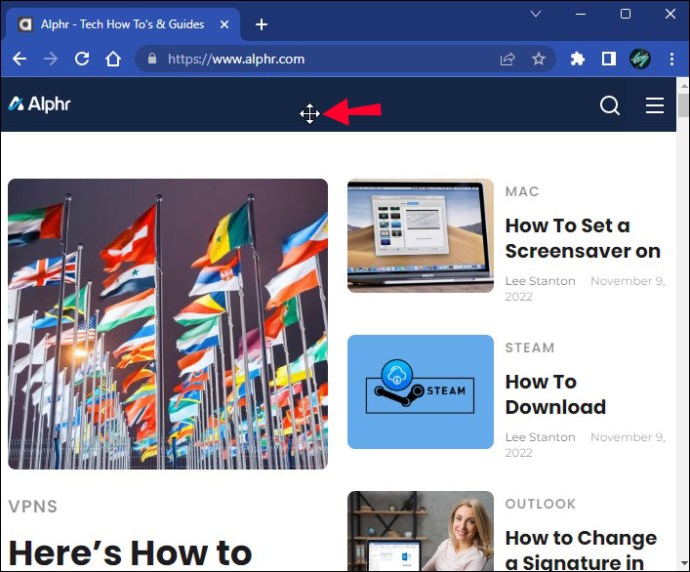Viewport: 690px width, 572px height.
Task: Click the VPNS category label
Action: 33,506
